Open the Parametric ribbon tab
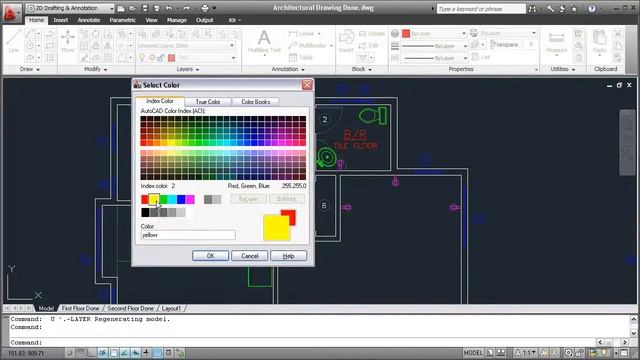The width and height of the screenshot is (640, 360). (x=122, y=20)
